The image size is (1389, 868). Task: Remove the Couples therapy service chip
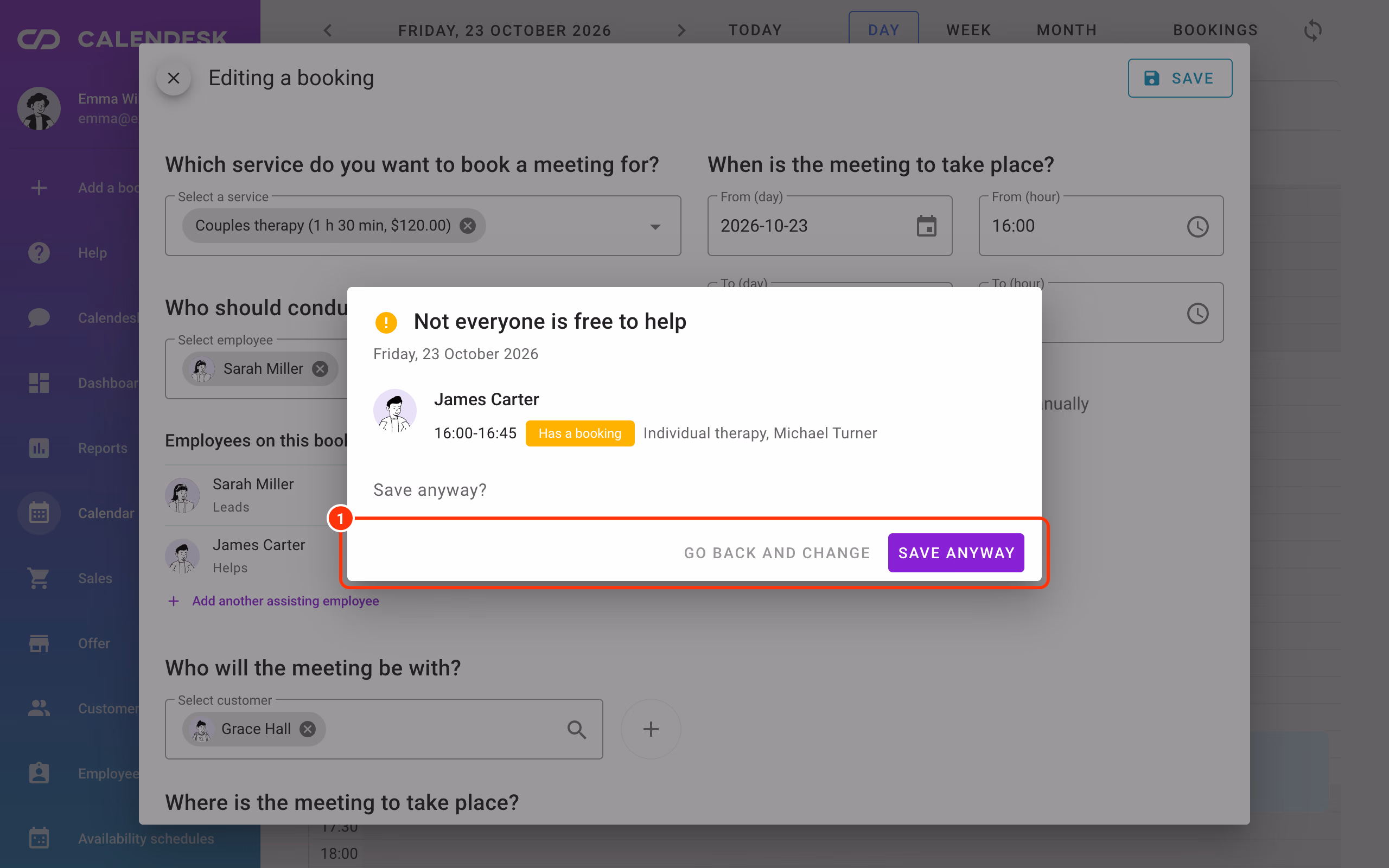(468, 226)
